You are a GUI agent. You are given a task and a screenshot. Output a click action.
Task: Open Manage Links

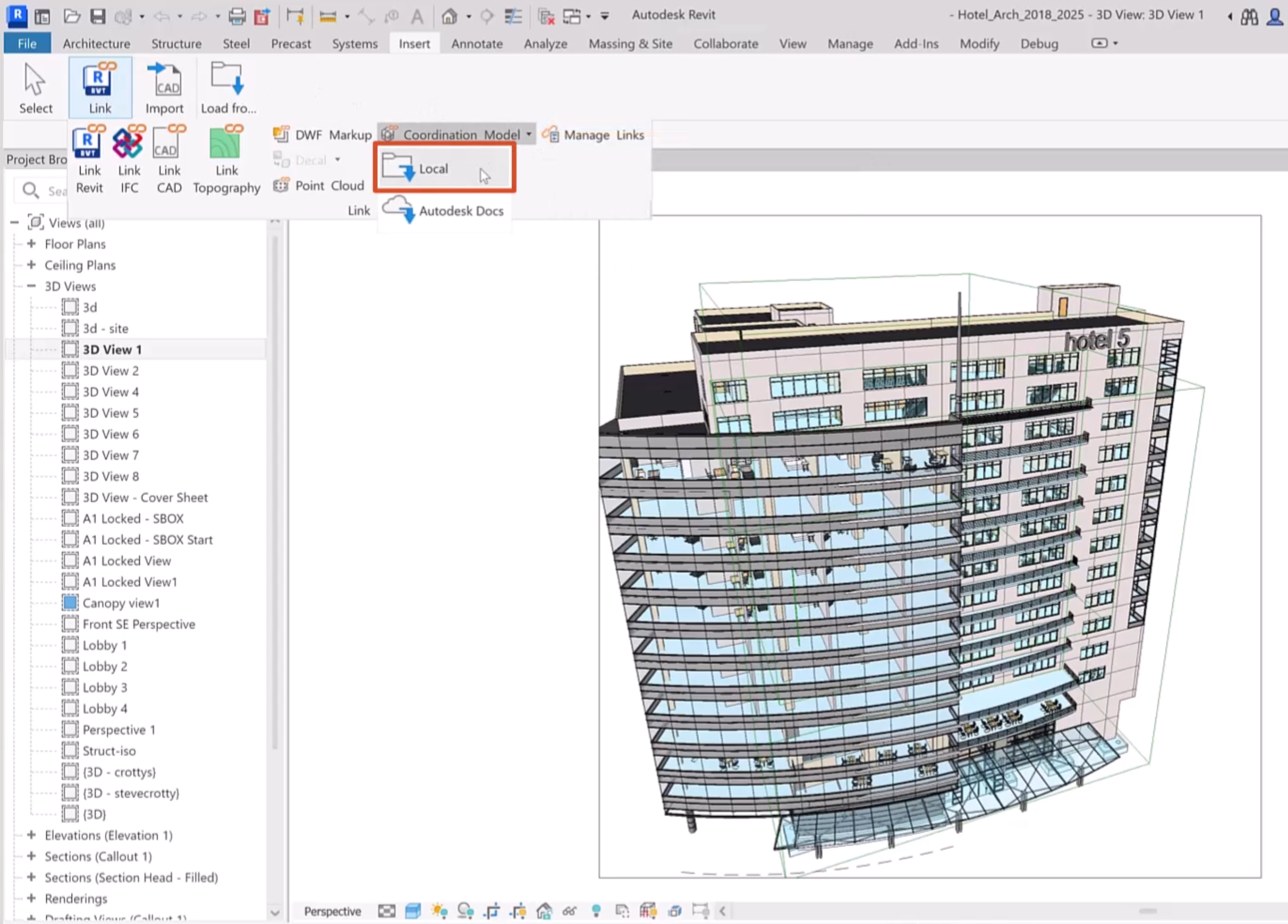point(593,135)
